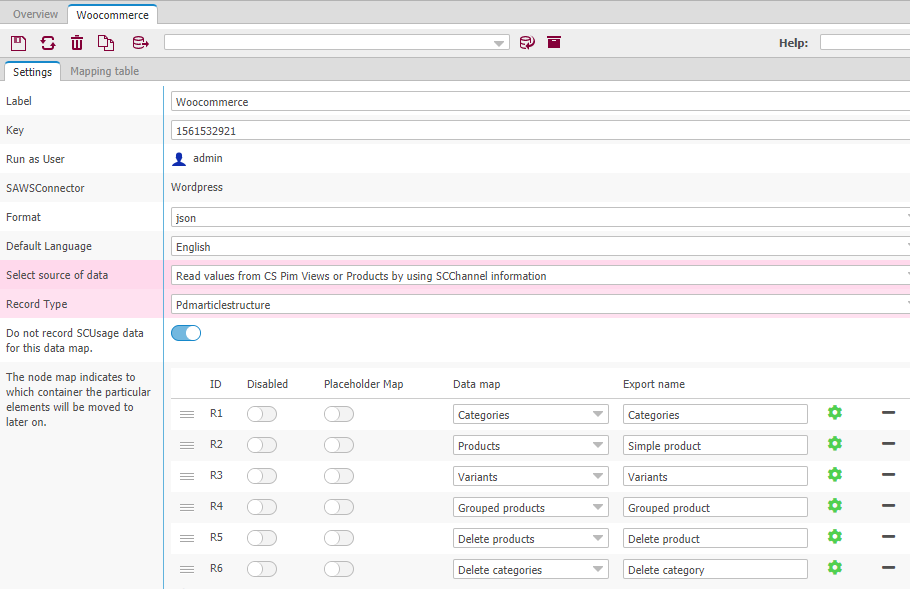Screen dimensions: 910x589
Task: Open the Format dropdown showing json
Action: [540, 218]
